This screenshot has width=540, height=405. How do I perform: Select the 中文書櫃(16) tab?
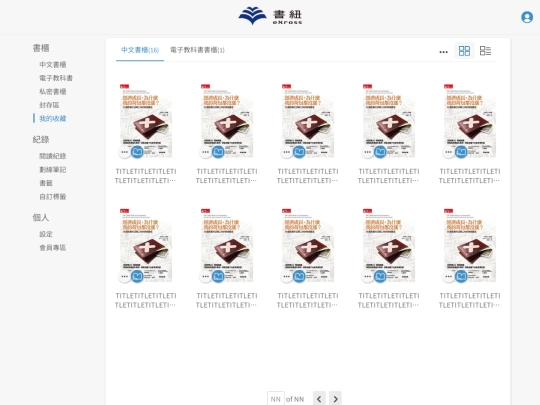coord(140,50)
